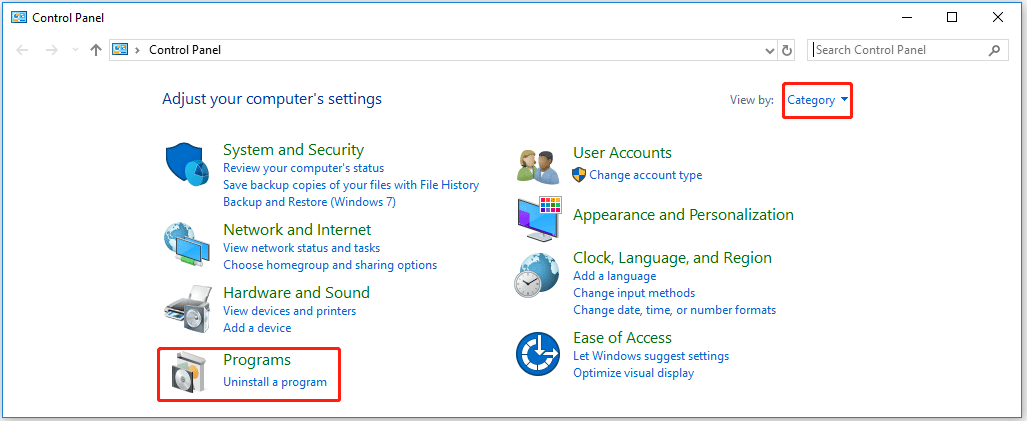Click the Forward arrow button

point(52,50)
